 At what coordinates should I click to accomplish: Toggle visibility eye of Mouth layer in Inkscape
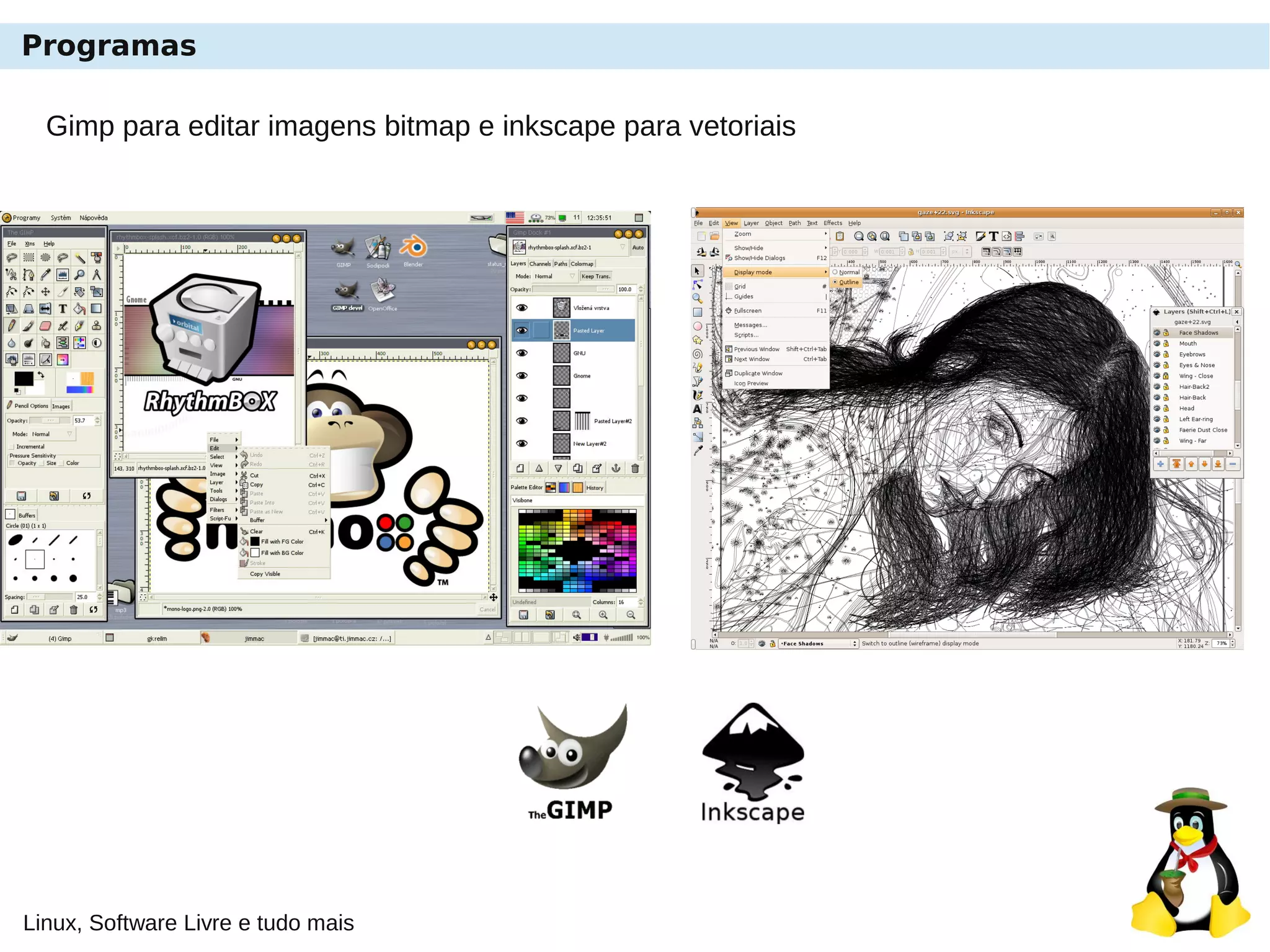pyautogui.click(x=1157, y=344)
